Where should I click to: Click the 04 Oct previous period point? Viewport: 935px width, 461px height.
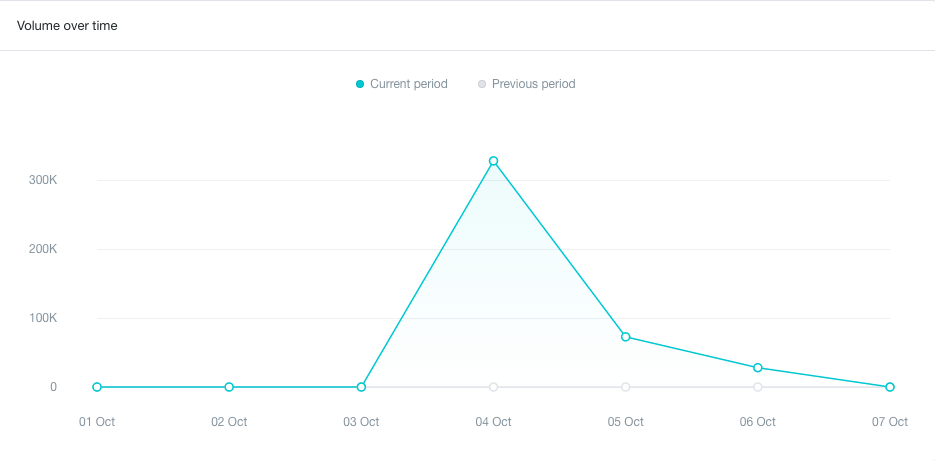tap(493, 387)
